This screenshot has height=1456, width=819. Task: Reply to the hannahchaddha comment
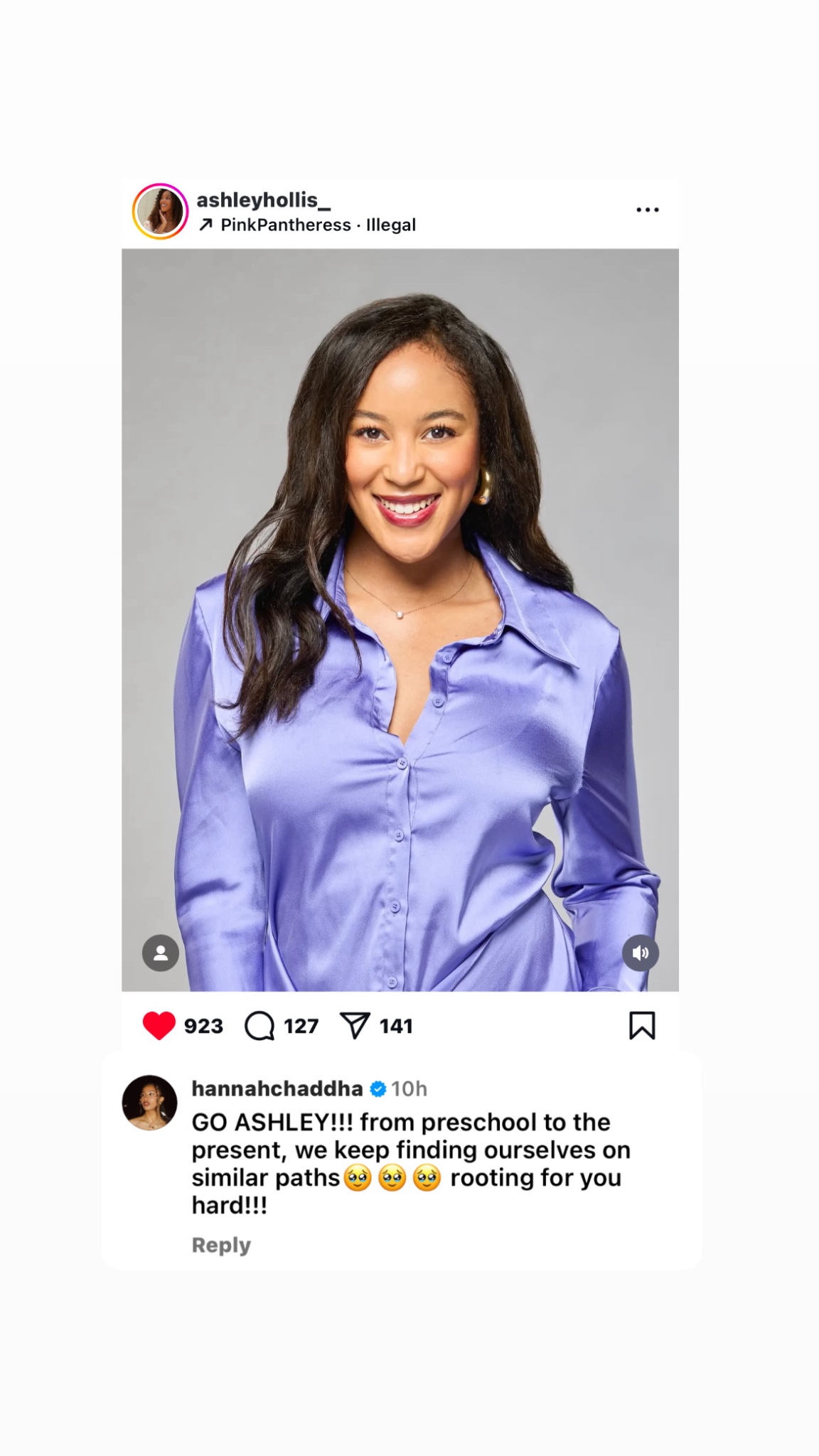point(221,1245)
